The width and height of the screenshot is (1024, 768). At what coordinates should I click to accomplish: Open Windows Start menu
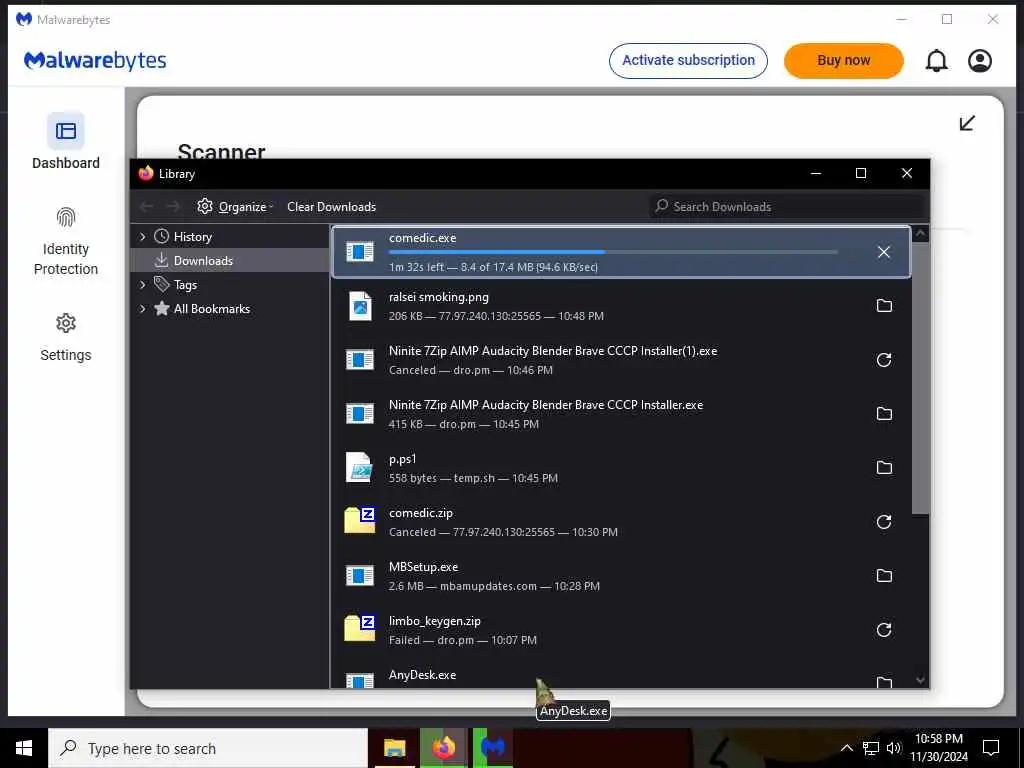click(x=24, y=748)
